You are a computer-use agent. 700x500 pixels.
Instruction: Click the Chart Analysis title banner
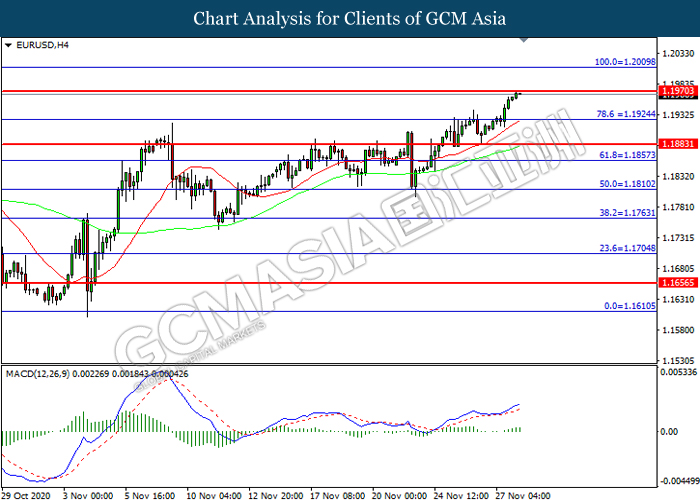350,18
